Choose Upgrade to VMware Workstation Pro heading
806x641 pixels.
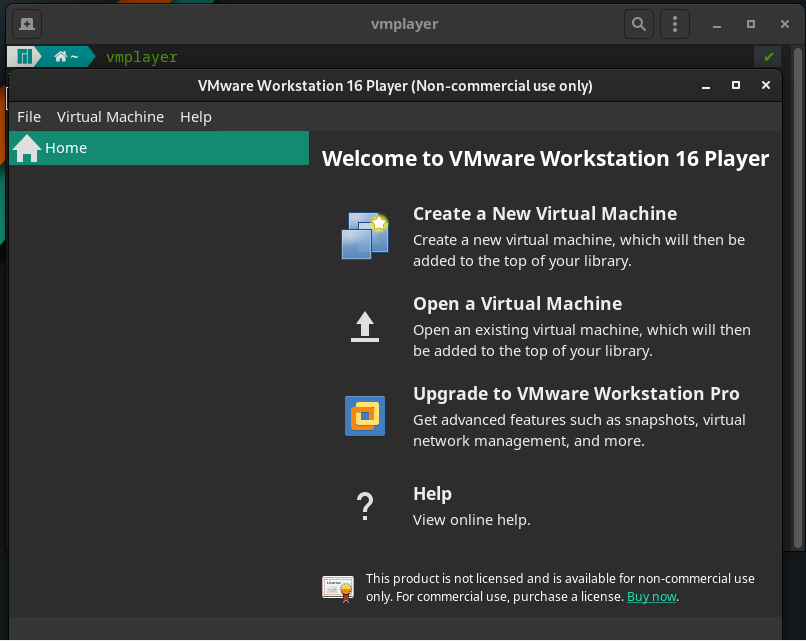[576, 394]
